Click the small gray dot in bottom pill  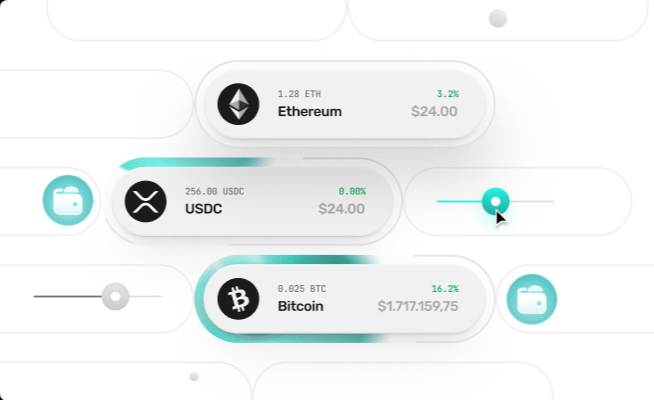coord(194,376)
